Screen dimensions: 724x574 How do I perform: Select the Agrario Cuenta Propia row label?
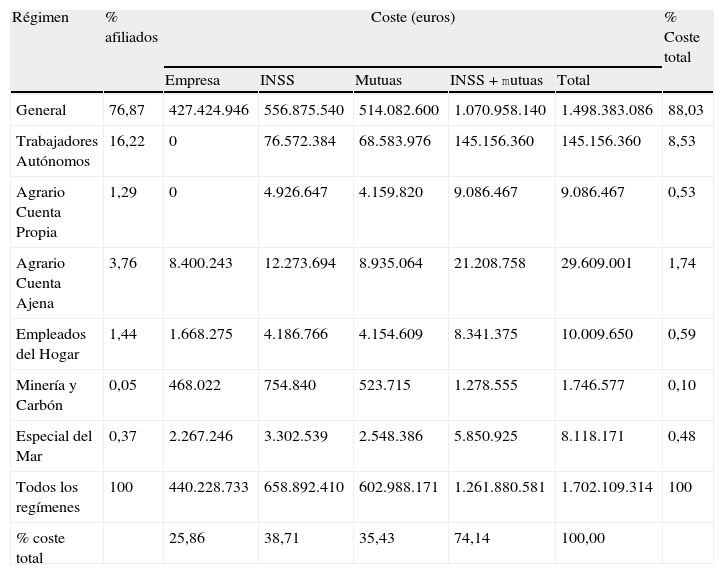tap(43, 212)
